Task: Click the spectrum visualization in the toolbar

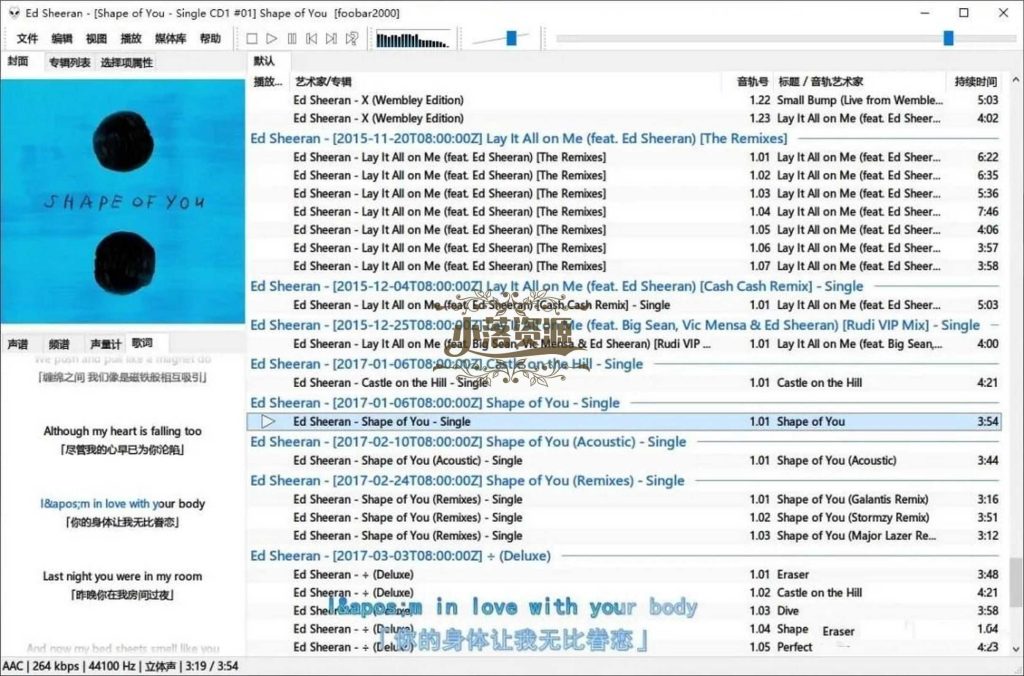Action: pyautogui.click(x=413, y=40)
